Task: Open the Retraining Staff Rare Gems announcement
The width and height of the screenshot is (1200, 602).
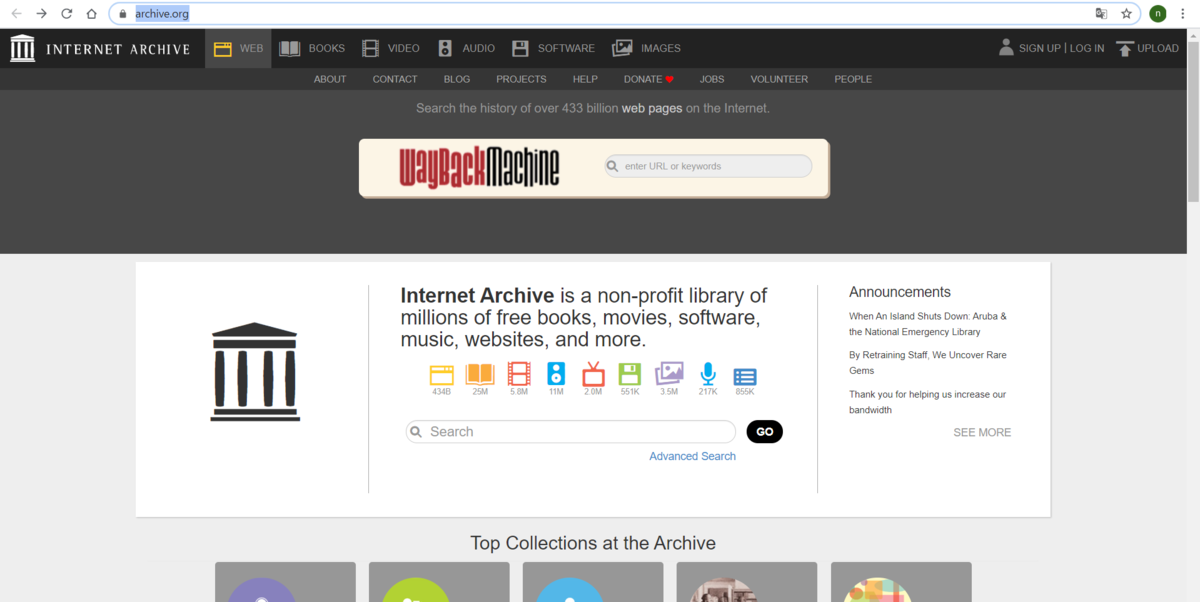Action: [x=928, y=363]
